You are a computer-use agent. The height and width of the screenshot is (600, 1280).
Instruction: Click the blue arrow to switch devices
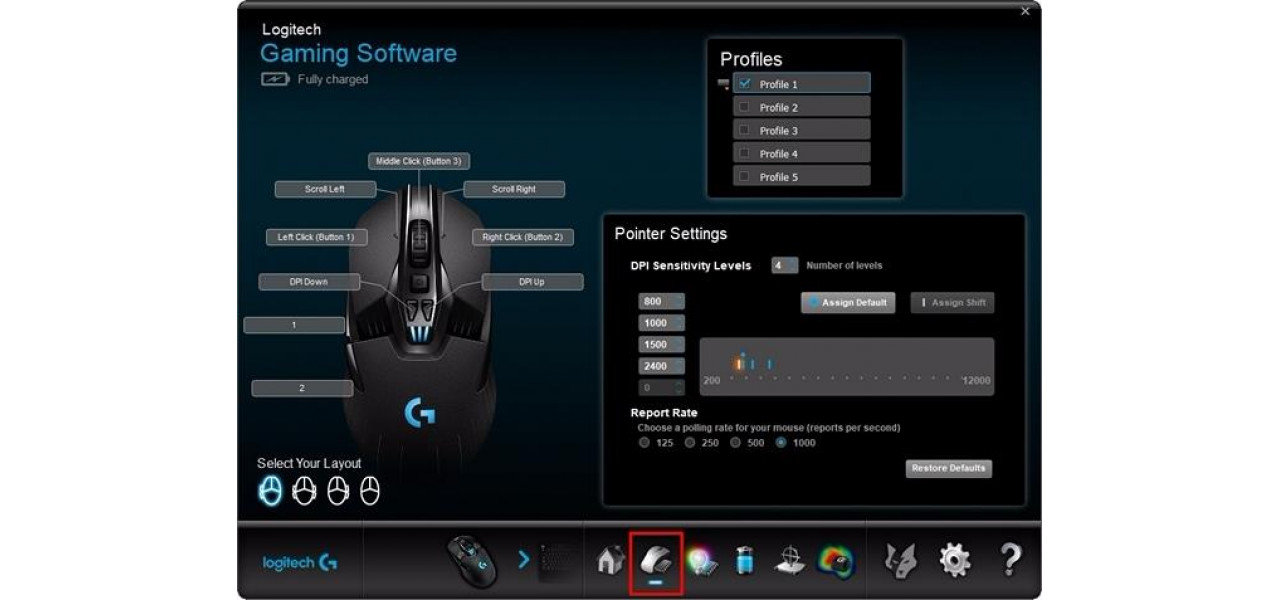(524, 560)
